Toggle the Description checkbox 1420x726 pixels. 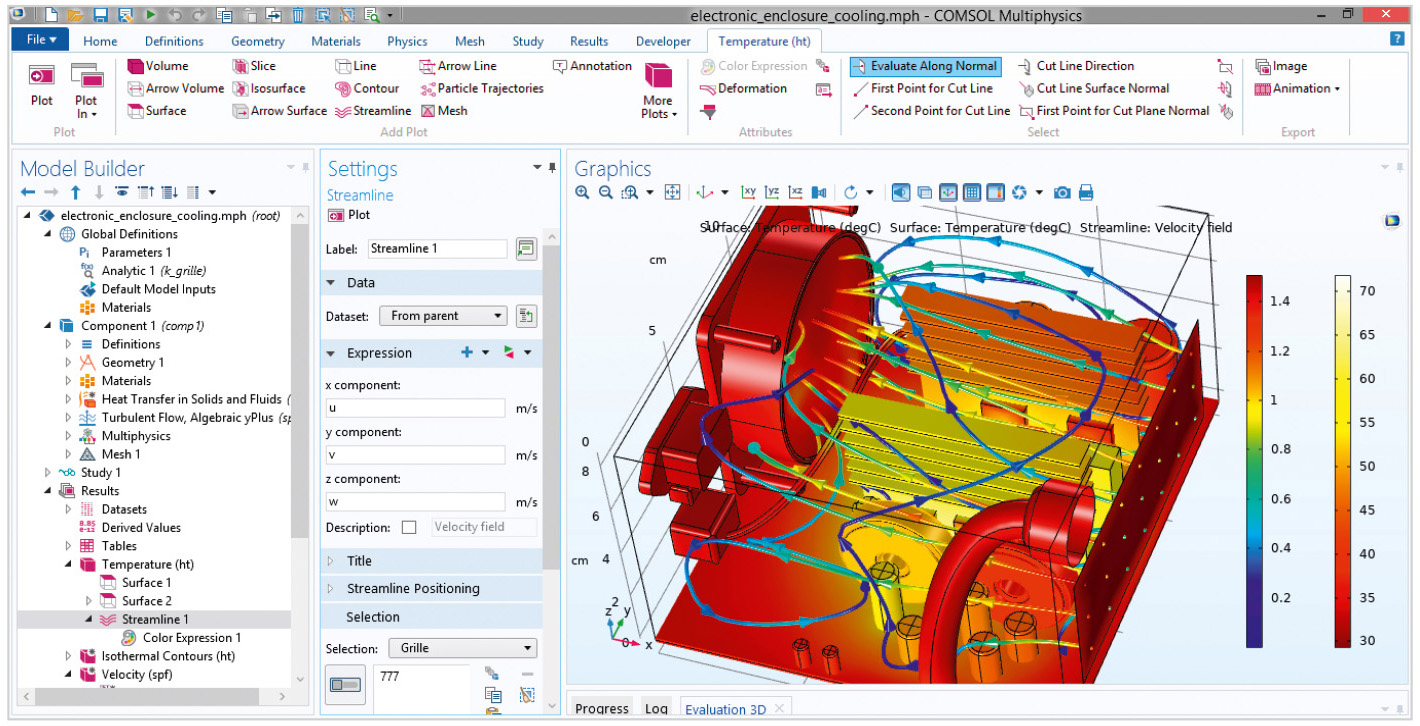(408, 527)
